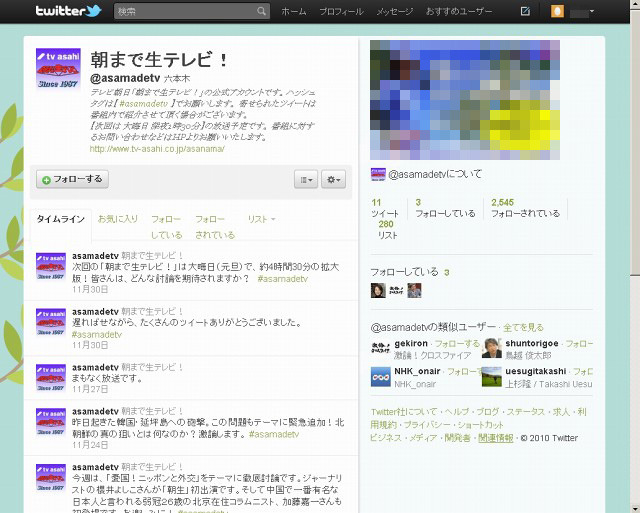Click gekiron user avatar

[380, 348]
